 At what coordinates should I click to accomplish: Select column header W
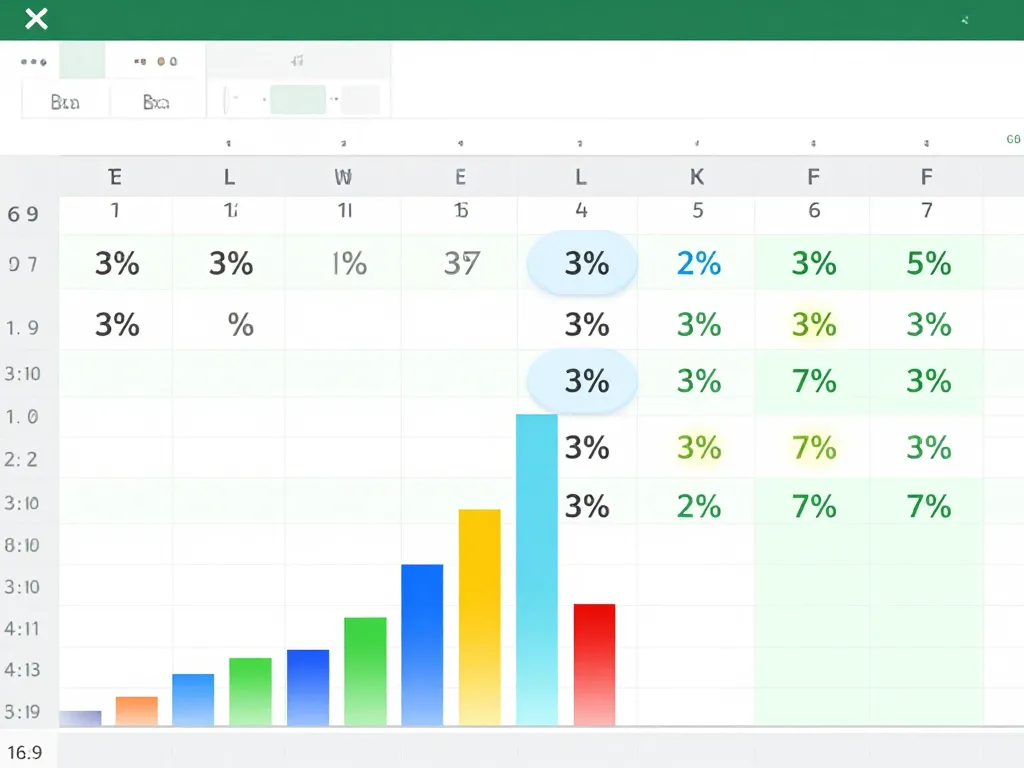(x=342, y=176)
